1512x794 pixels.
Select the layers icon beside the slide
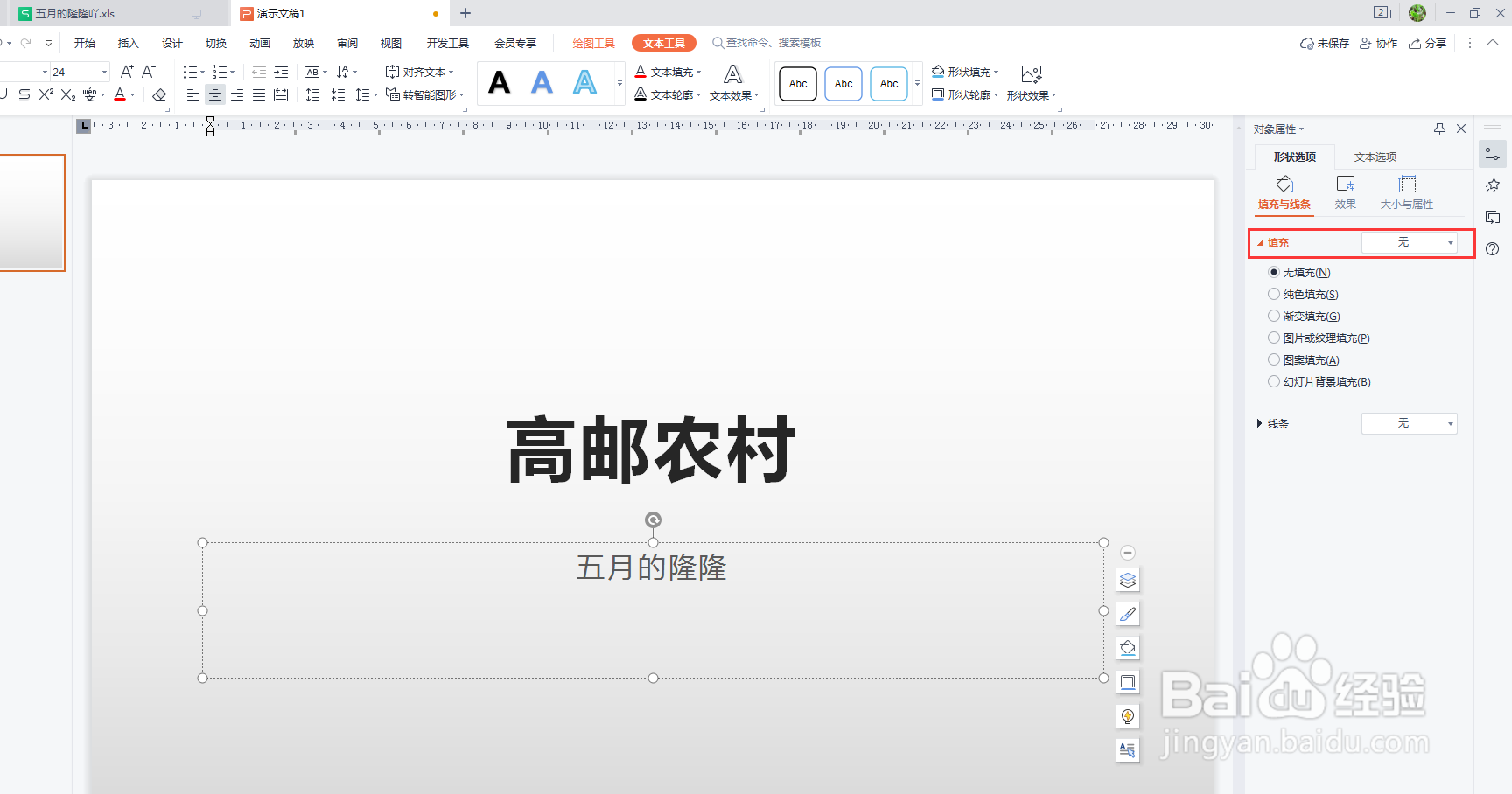click(1128, 580)
